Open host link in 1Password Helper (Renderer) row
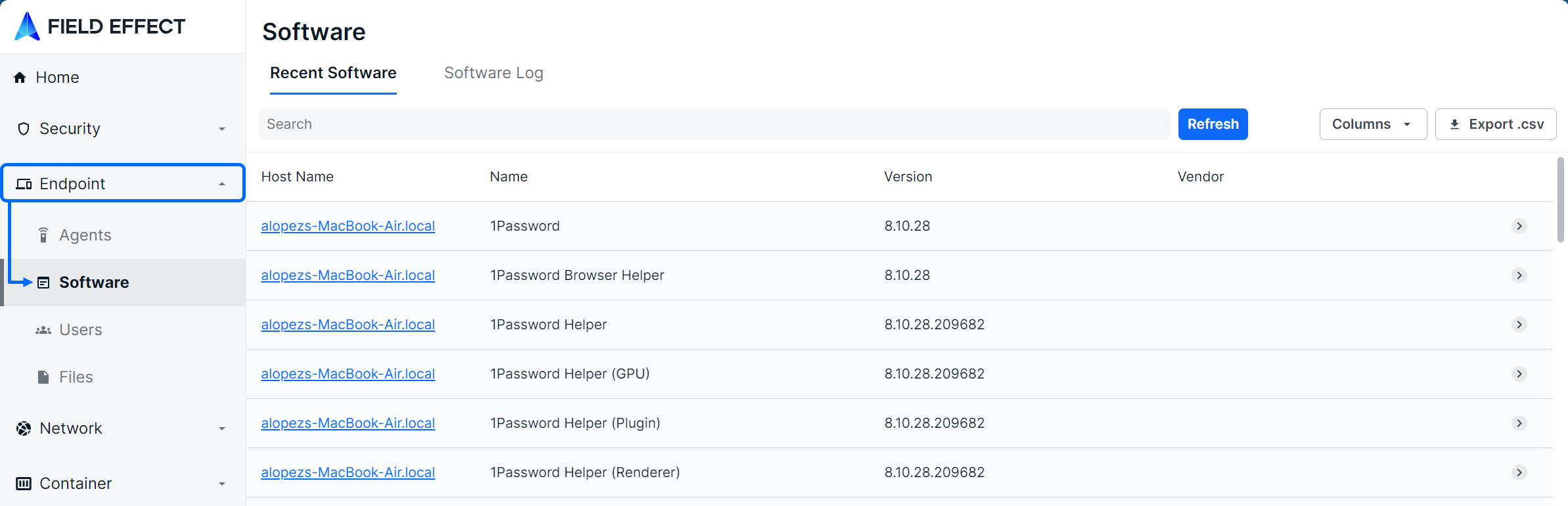Viewport: 1568px width, 506px height. pyautogui.click(x=348, y=472)
